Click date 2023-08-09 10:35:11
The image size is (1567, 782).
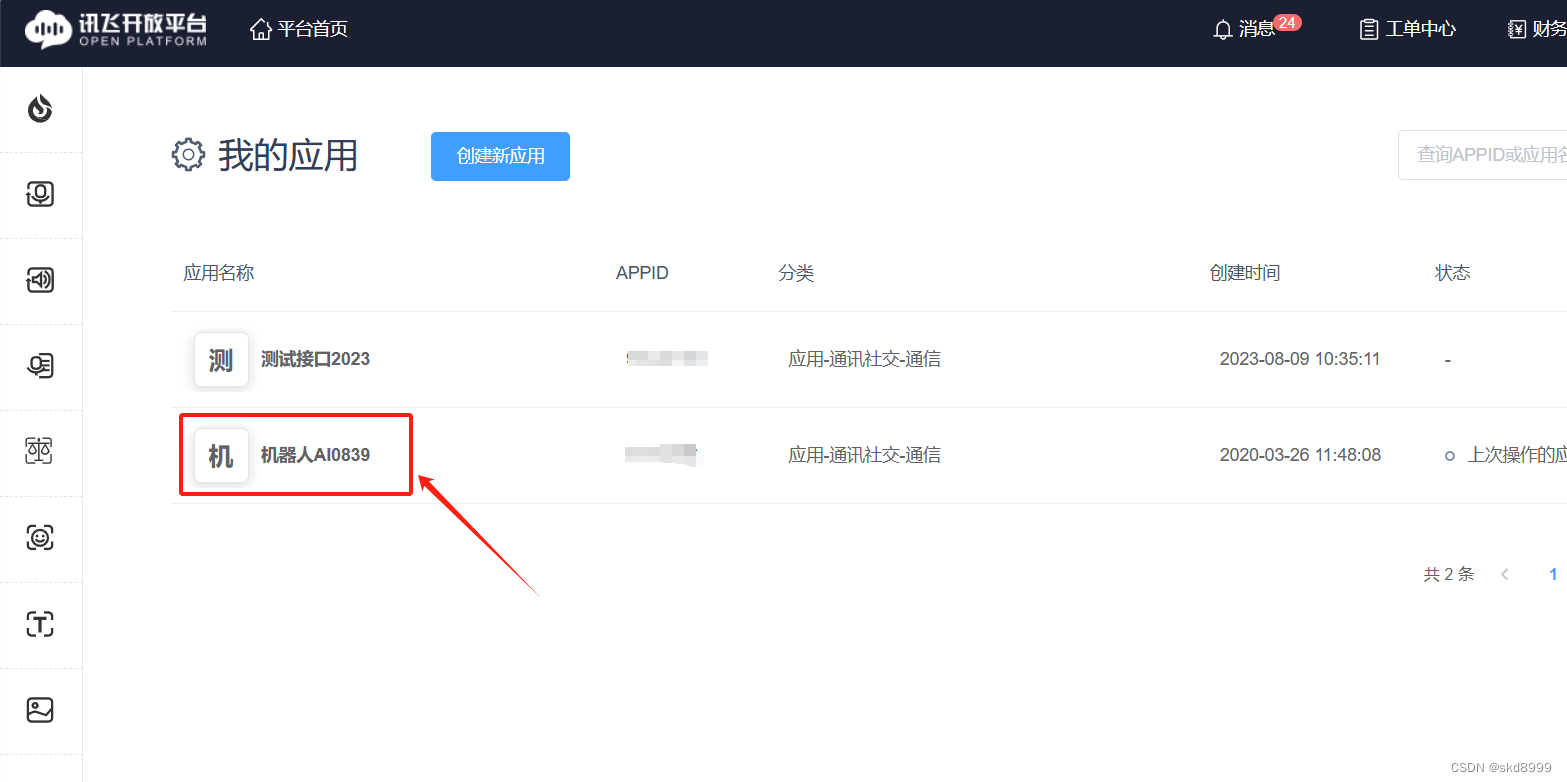1300,359
